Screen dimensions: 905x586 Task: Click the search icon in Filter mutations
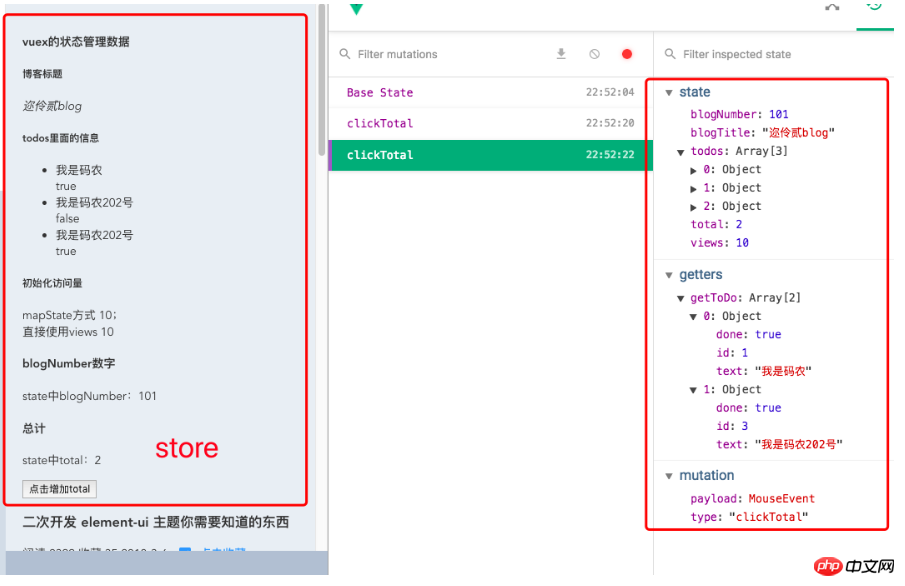345,54
